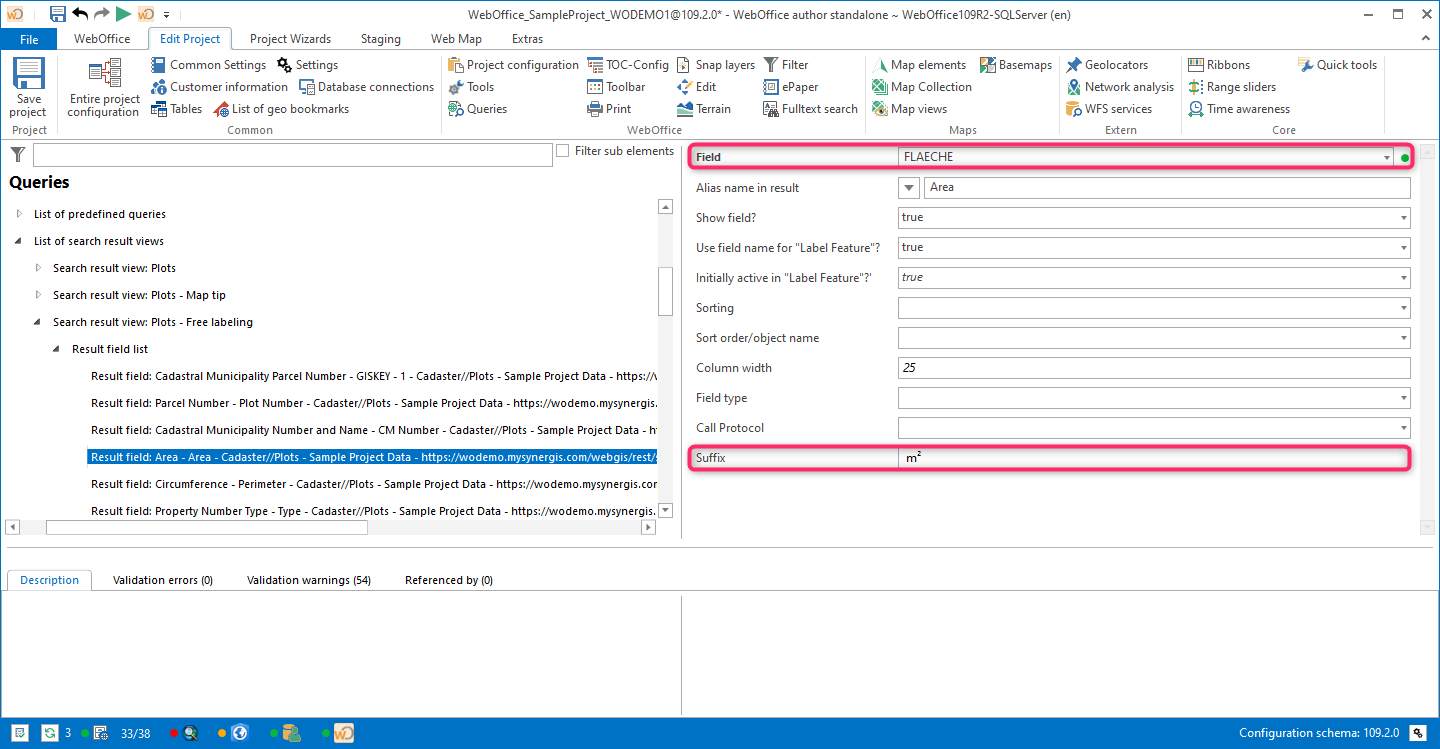
Task: Toggle the Filter sub elements checkbox
Action: (563, 151)
